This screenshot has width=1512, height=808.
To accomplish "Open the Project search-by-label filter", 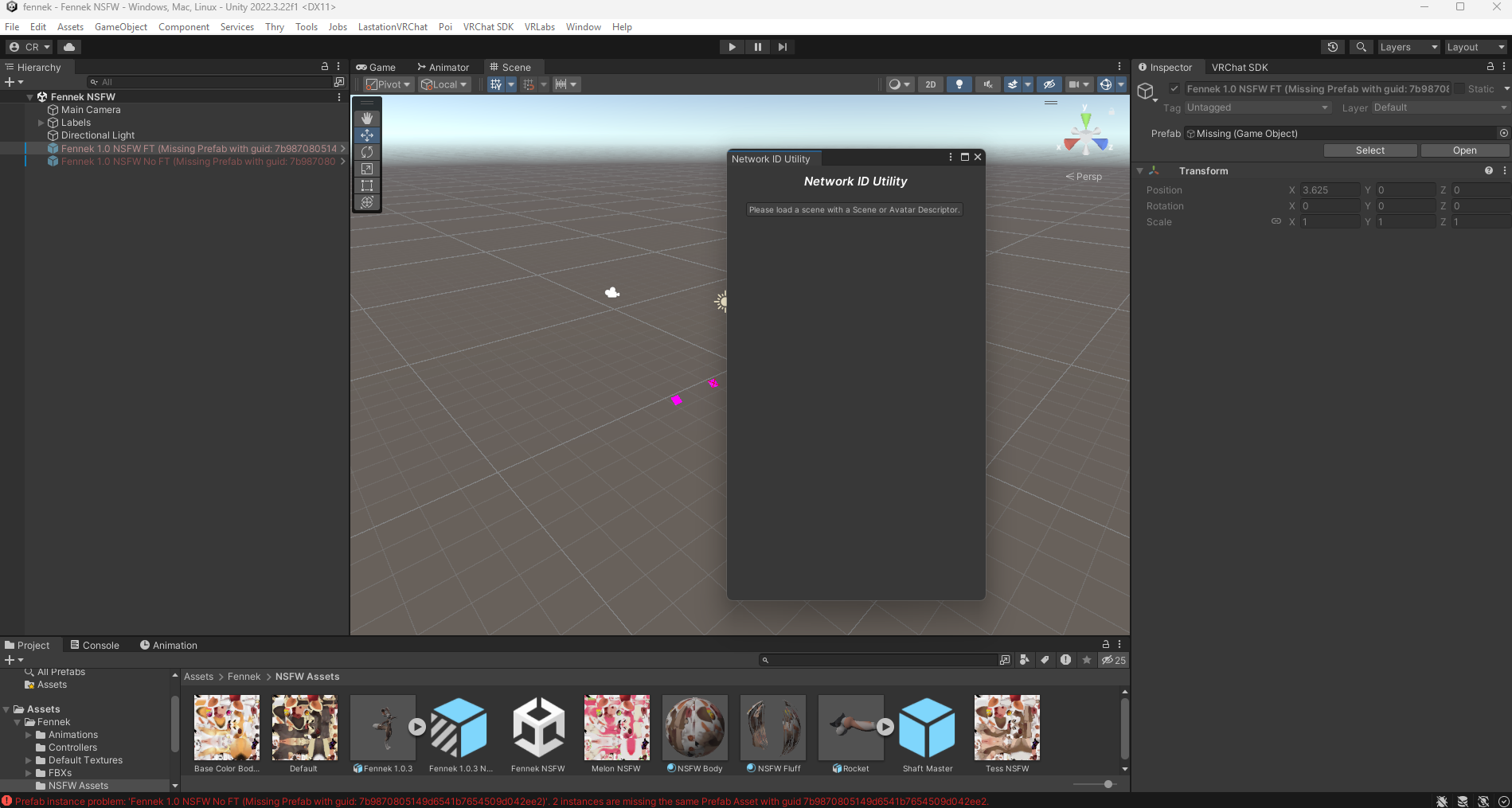I will (x=1045, y=660).
